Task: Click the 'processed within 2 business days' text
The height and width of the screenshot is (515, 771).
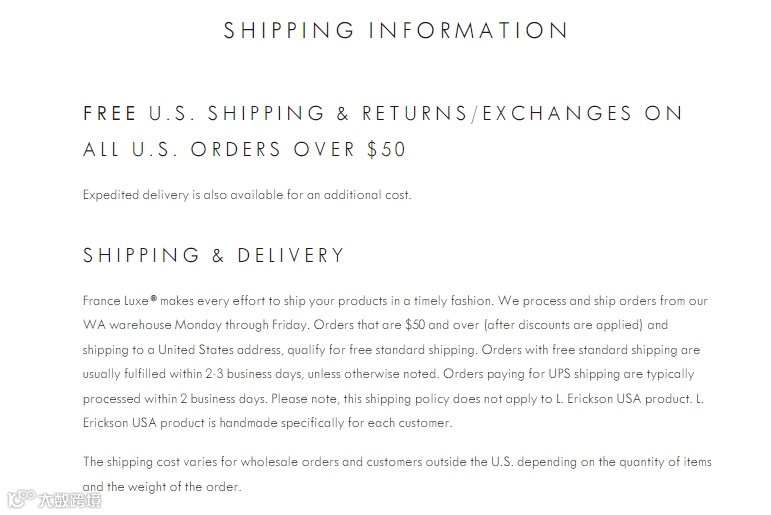Action: 175,398
